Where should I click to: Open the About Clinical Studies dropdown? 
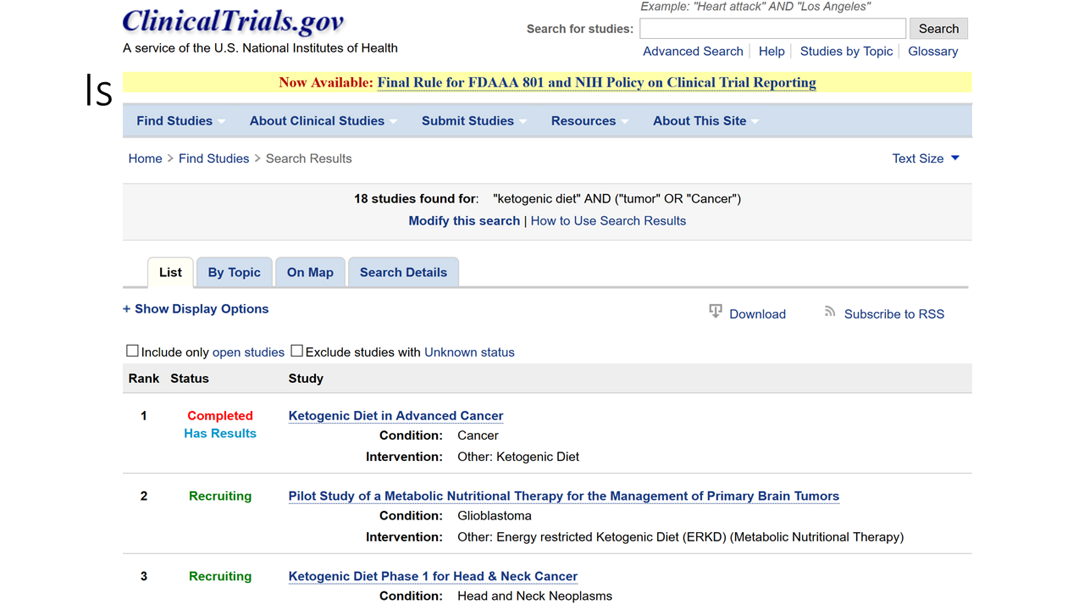pos(322,121)
